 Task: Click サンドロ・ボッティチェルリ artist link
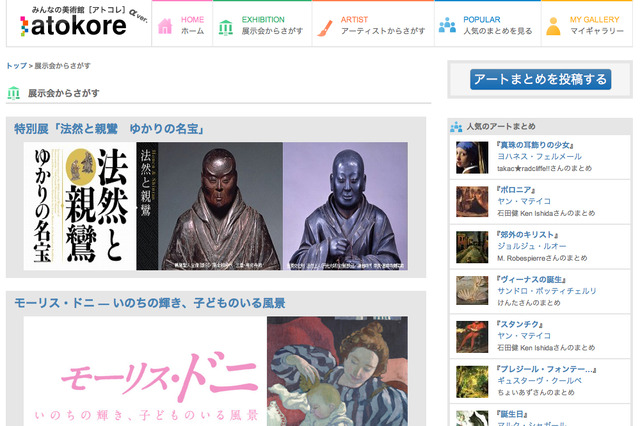547,291
